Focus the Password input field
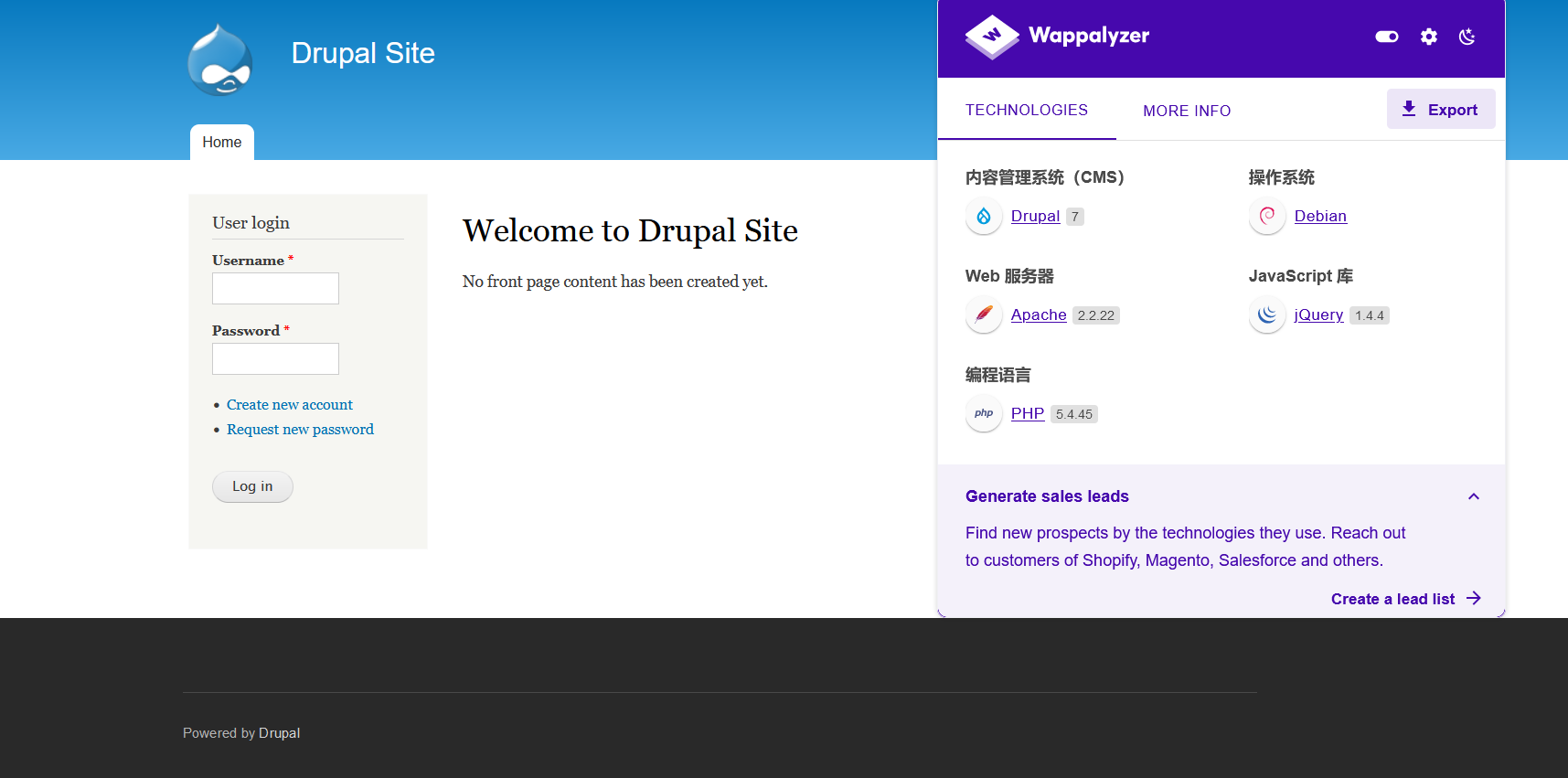Screen dimensions: 1568x778 tap(275, 358)
